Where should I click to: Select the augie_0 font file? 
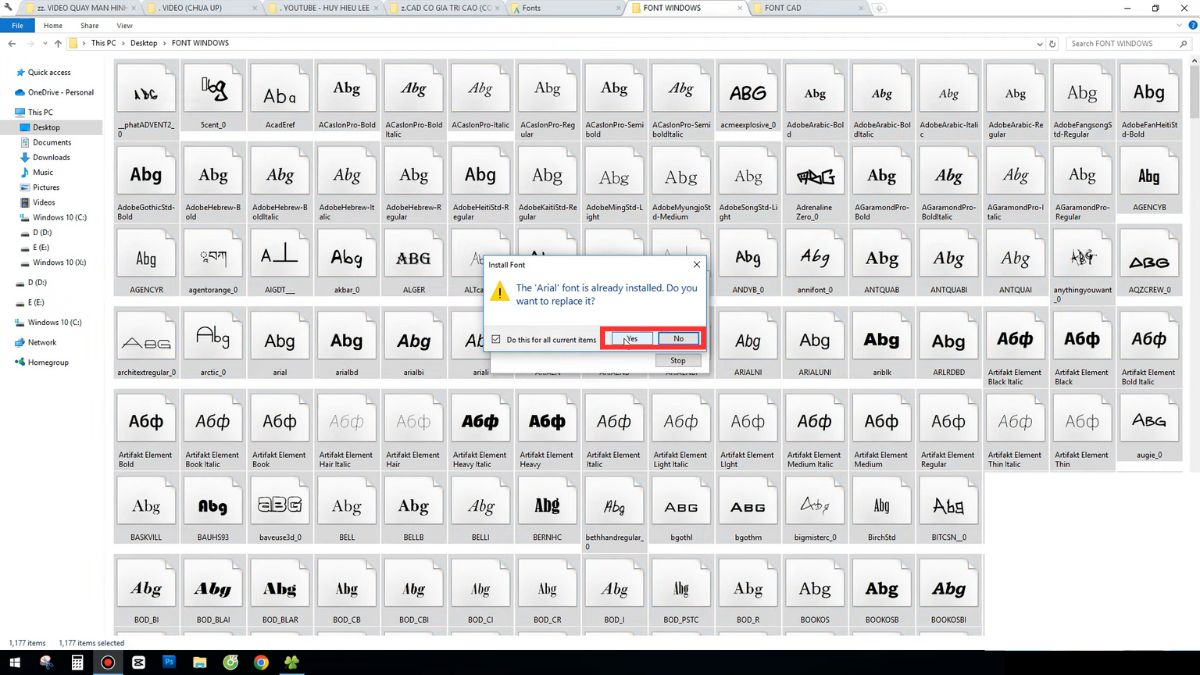click(x=1149, y=428)
